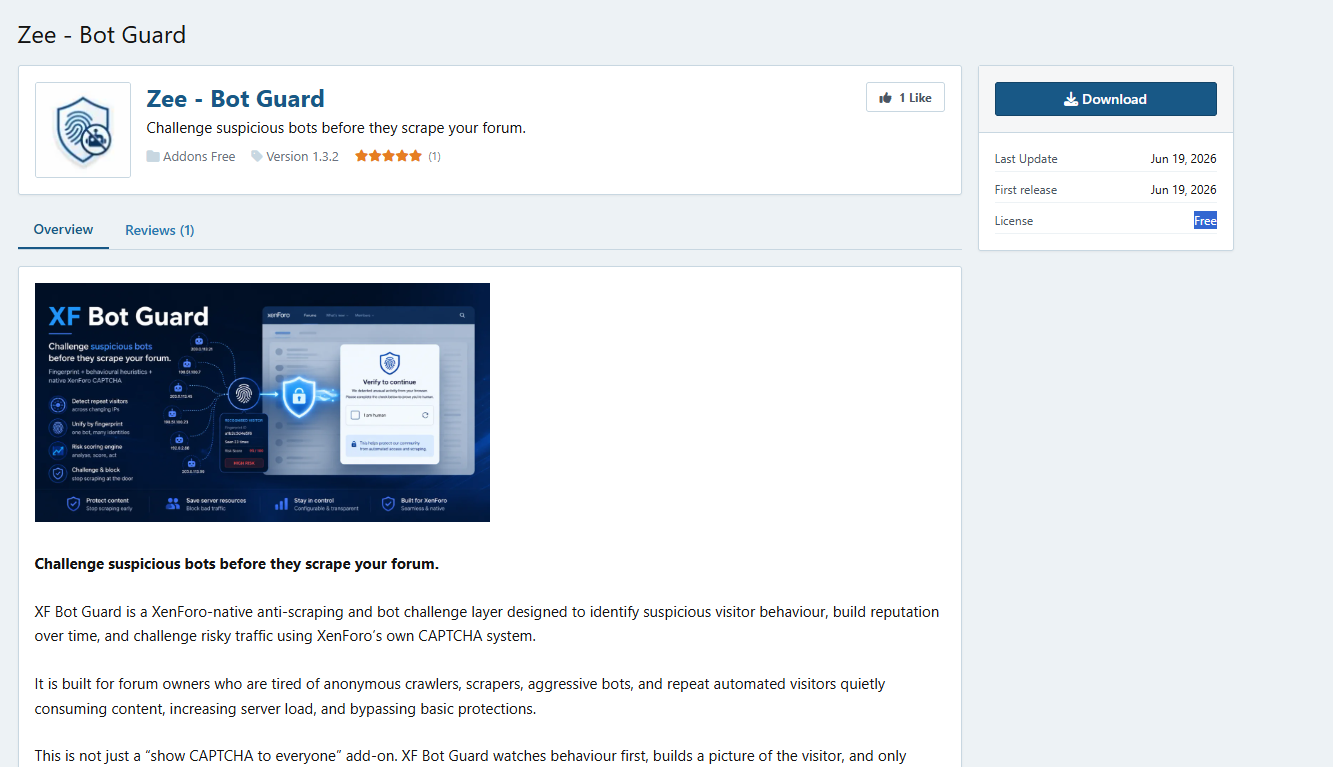Click the Last Update date Jun 19, 2026
The height and width of the screenshot is (767, 1333).
1183,159
